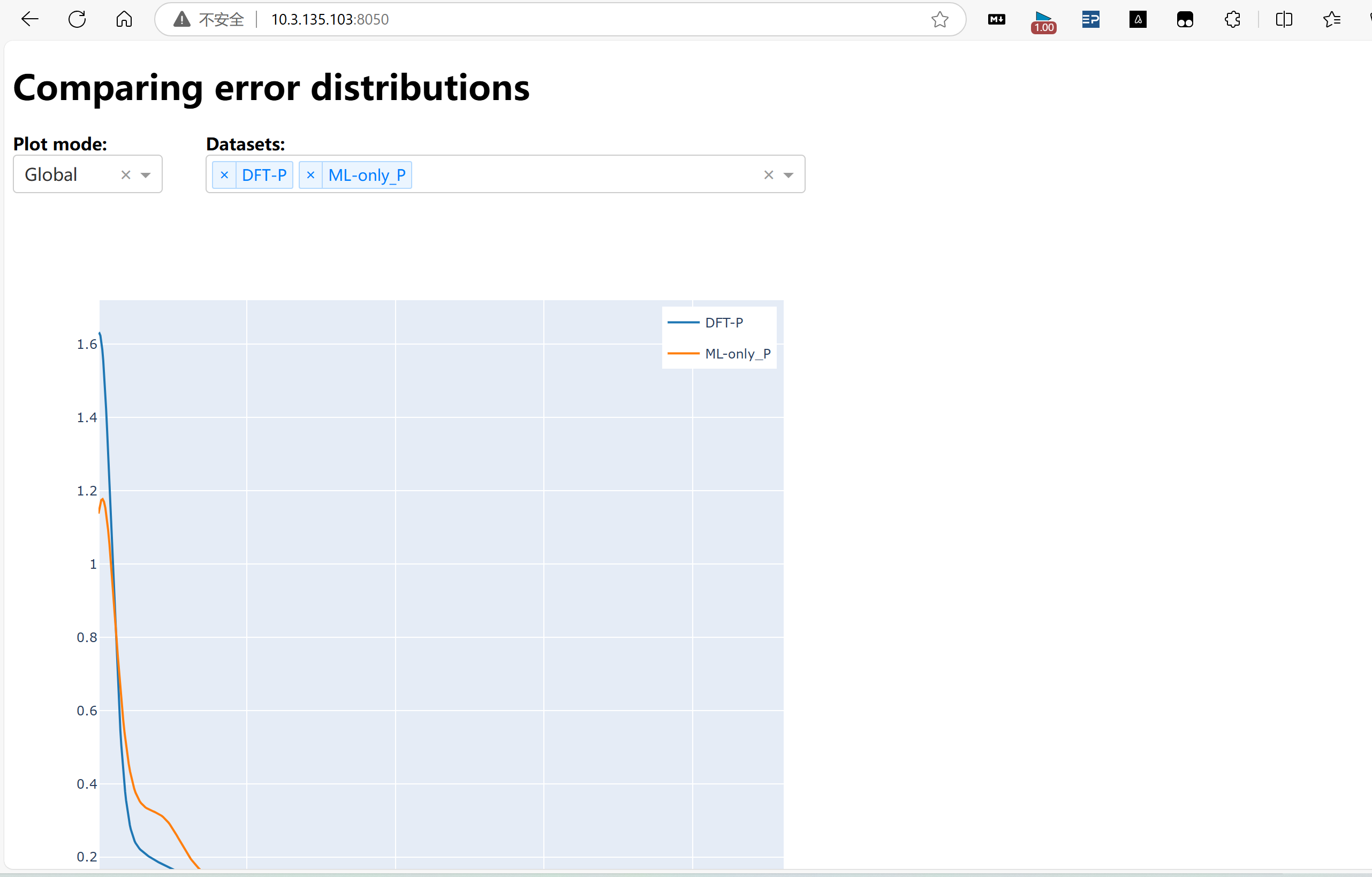Click the 1.6 y-axis tick label
The image size is (1372, 877).
coord(87,344)
